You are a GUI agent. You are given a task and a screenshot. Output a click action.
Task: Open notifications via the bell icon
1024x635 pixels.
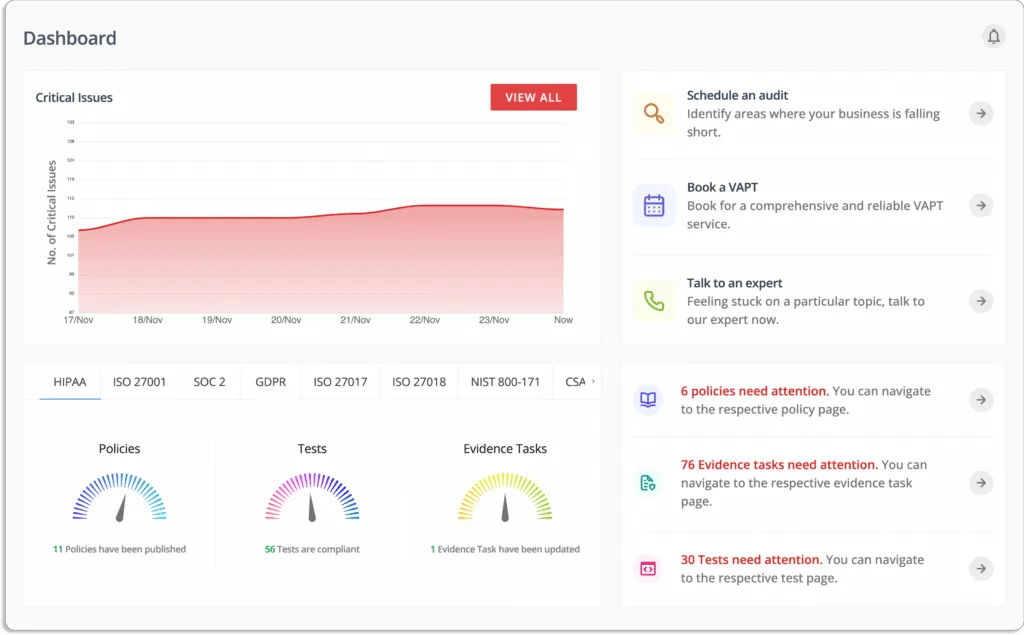994,36
